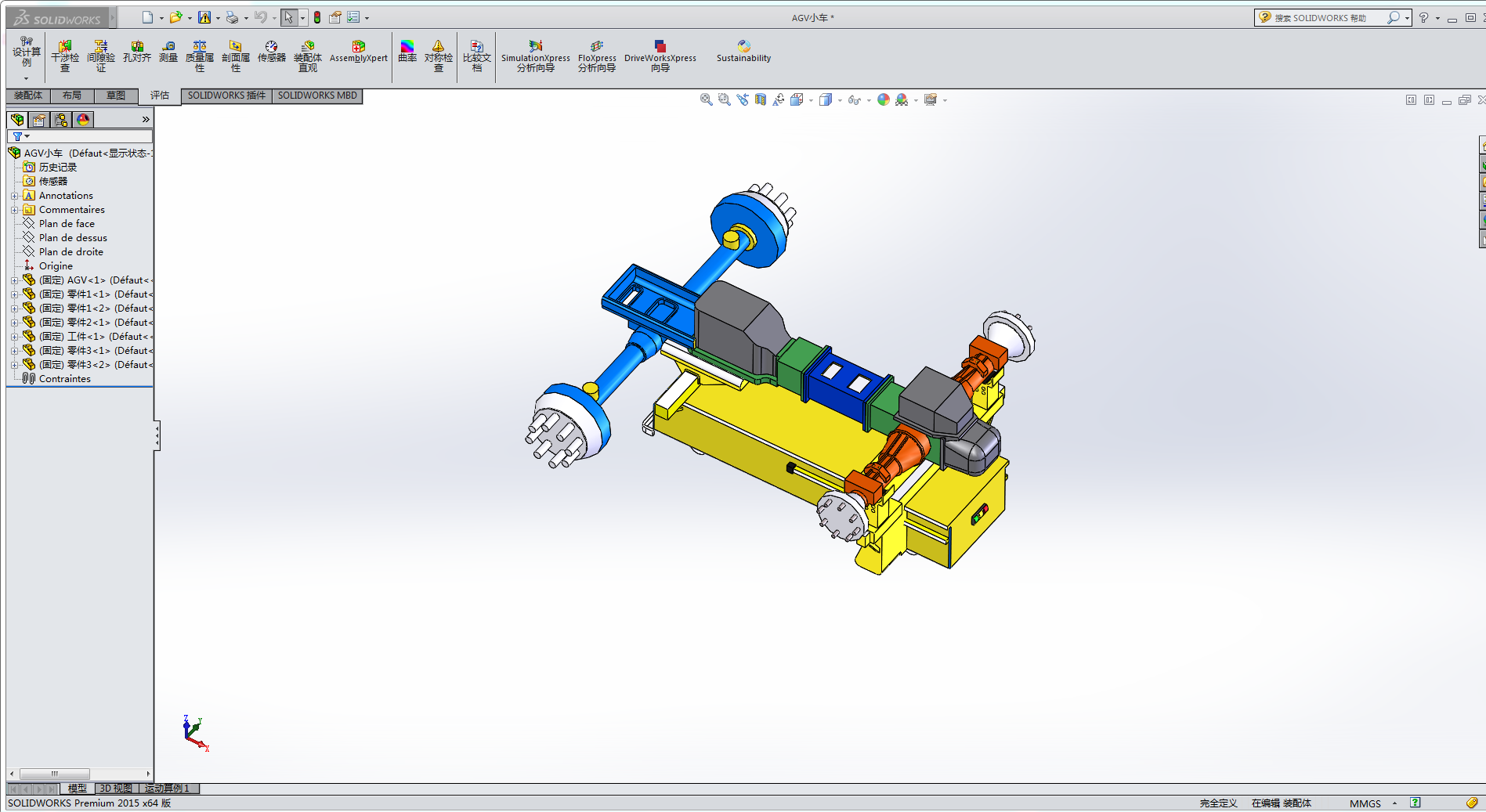Click the Zoom to Fit magnifier icon
The width and height of the screenshot is (1486, 812).
coord(706,99)
